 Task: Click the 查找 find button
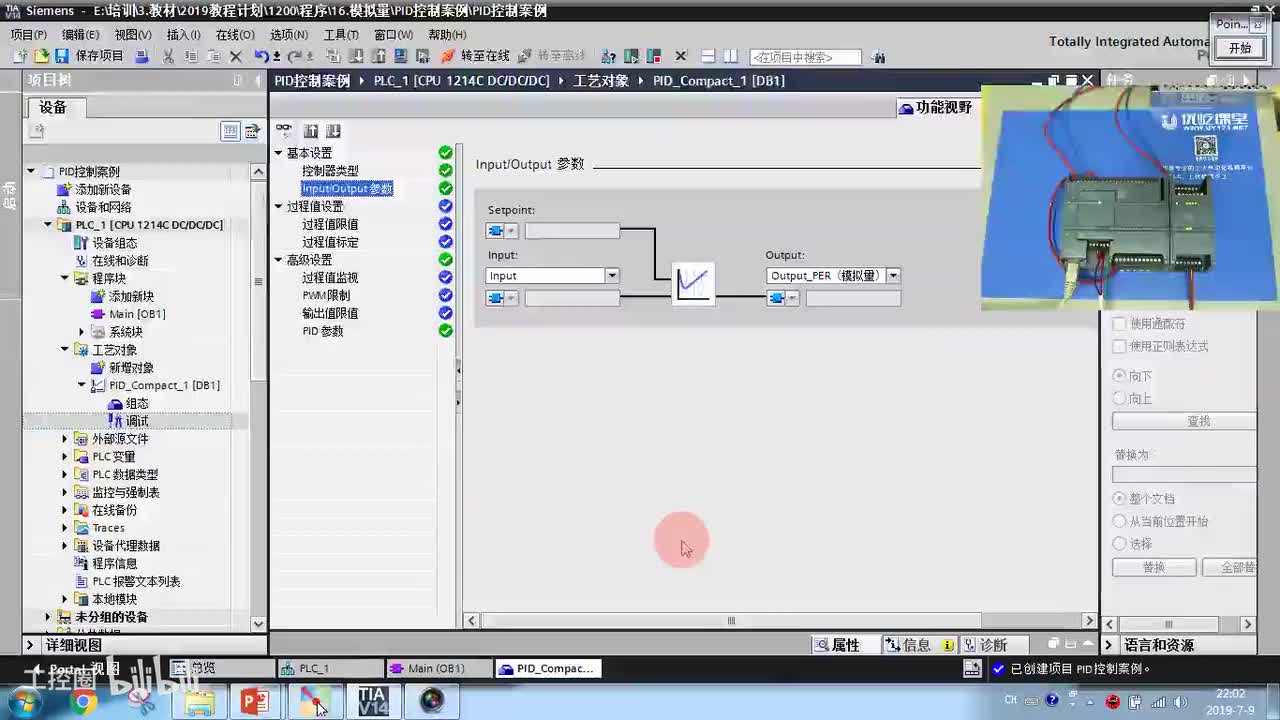[x=1184, y=421]
